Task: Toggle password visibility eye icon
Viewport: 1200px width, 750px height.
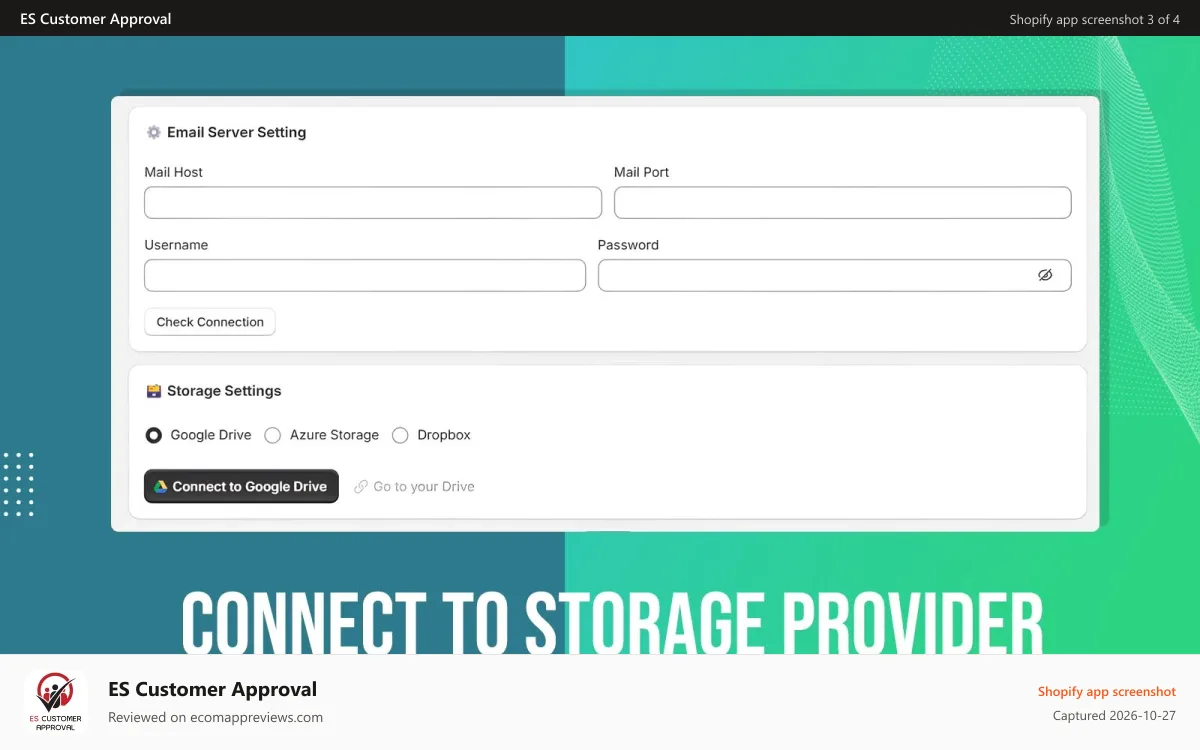Action: pos(1045,275)
